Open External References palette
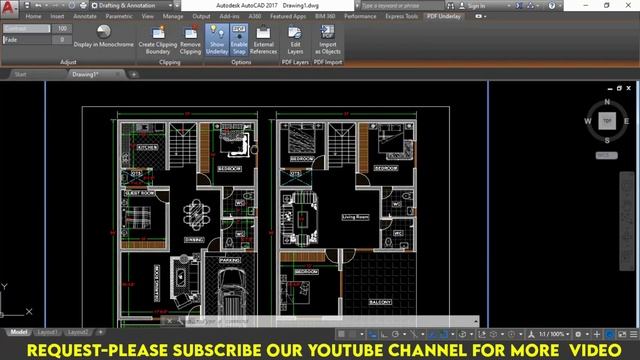This screenshot has width=640, height=360. coord(263,40)
